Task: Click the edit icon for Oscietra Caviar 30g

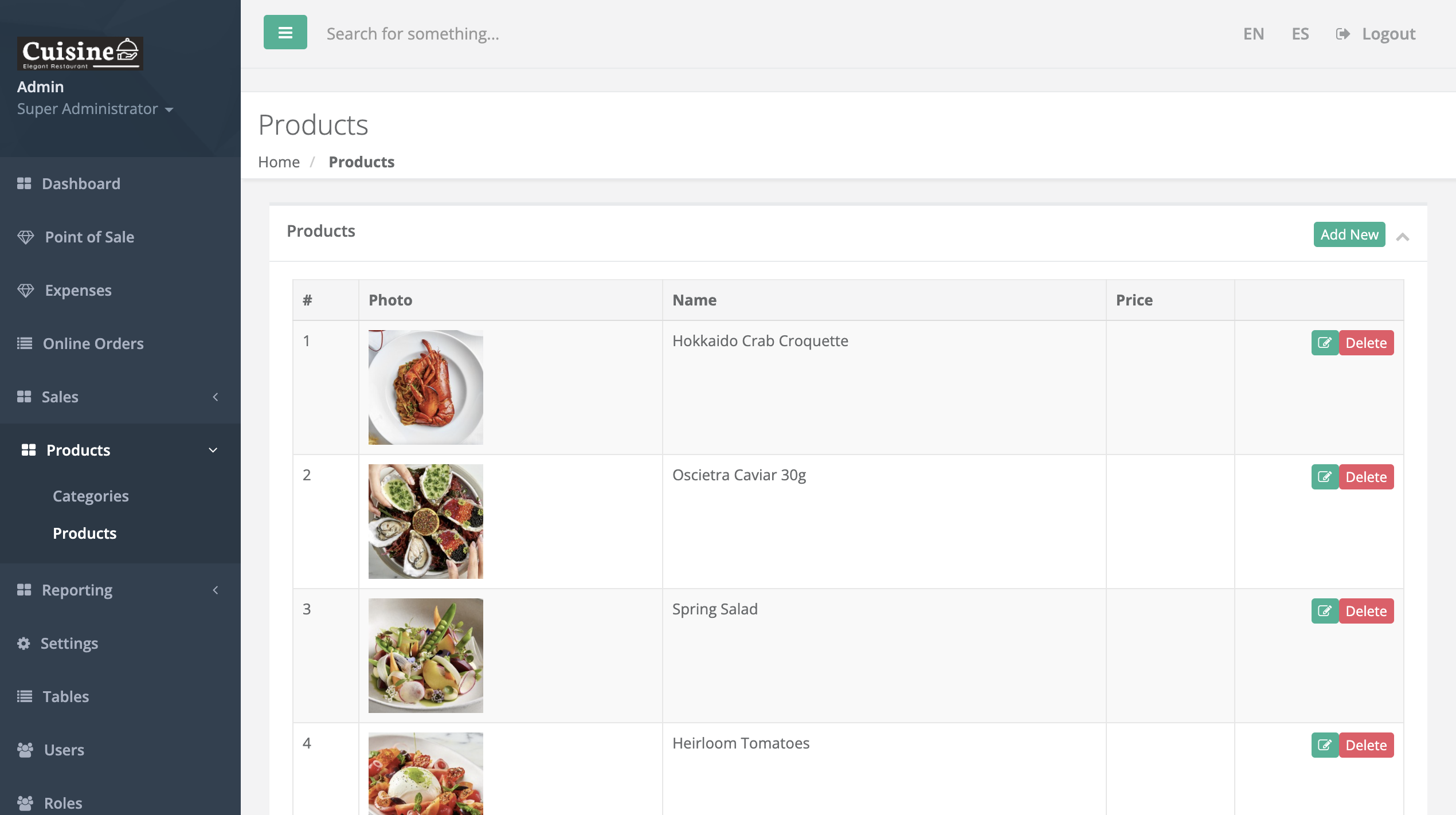Action: point(1325,477)
